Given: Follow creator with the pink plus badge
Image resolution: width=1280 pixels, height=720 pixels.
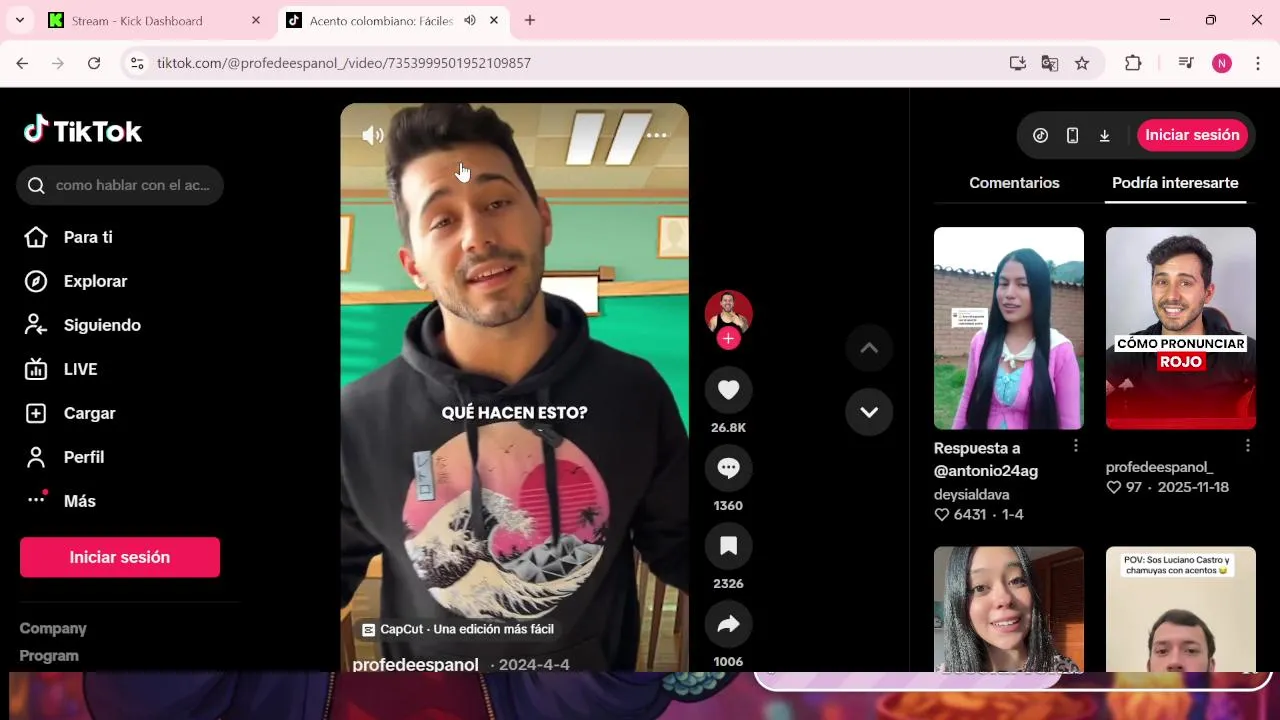Looking at the screenshot, I should pos(728,339).
